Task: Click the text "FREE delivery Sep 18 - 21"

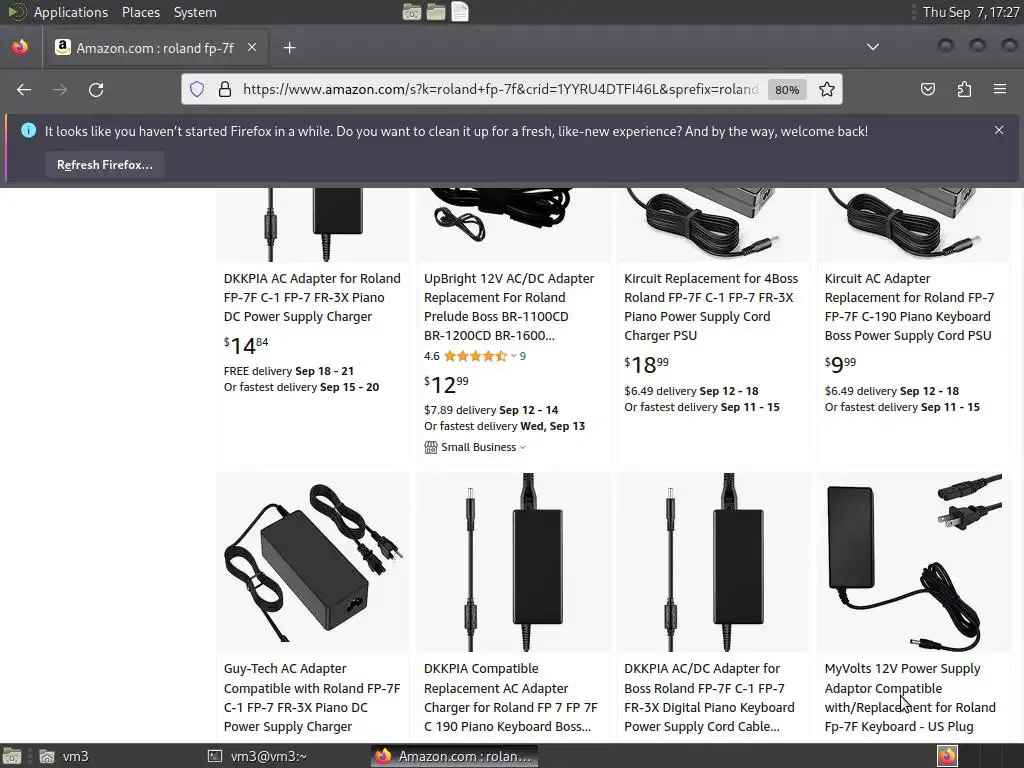Action: coord(289,371)
